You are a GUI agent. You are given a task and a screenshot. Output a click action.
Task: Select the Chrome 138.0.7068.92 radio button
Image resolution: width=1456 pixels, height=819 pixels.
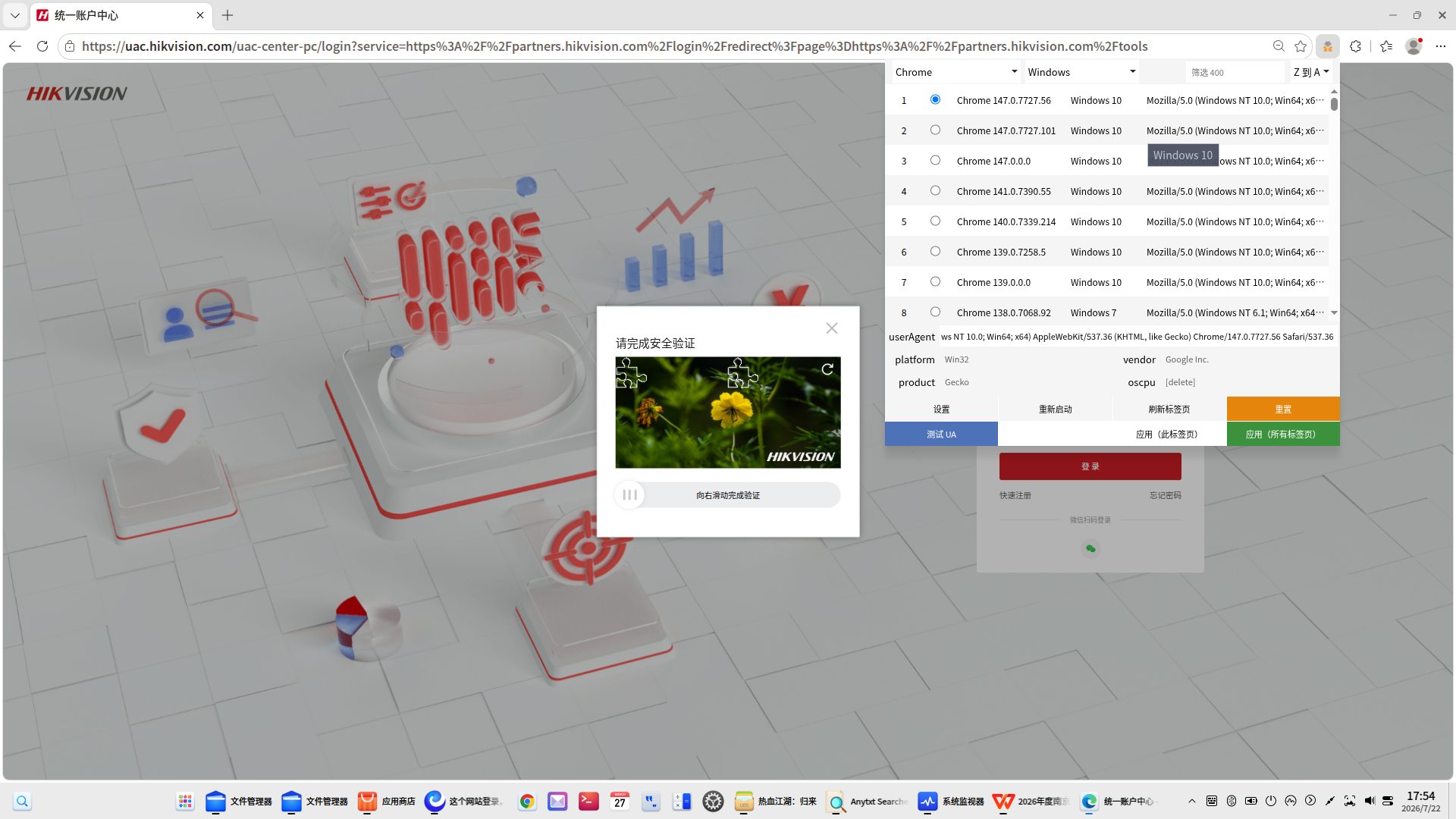[935, 312]
